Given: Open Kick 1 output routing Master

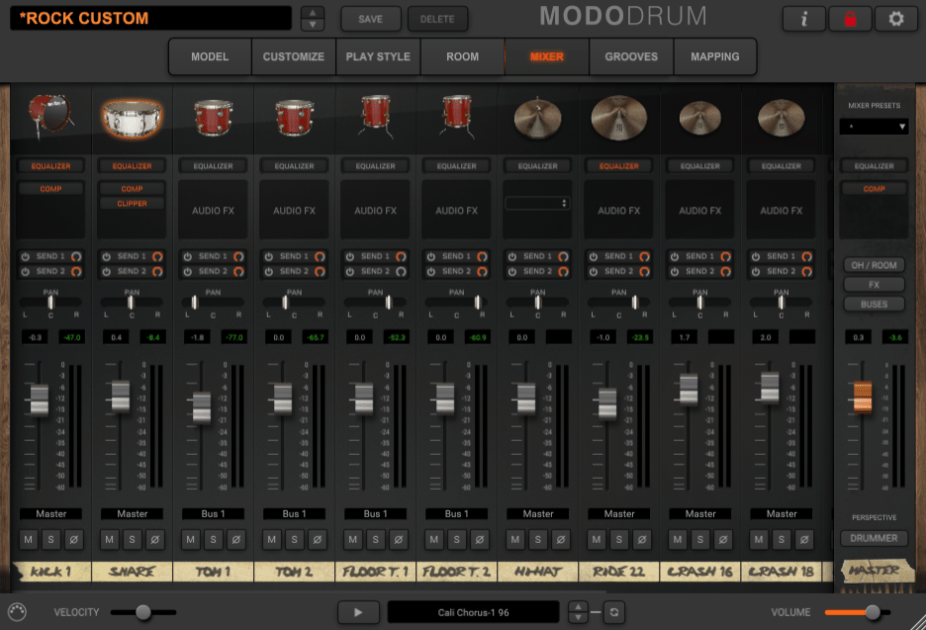Looking at the screenshot, I should coord(51,514).
